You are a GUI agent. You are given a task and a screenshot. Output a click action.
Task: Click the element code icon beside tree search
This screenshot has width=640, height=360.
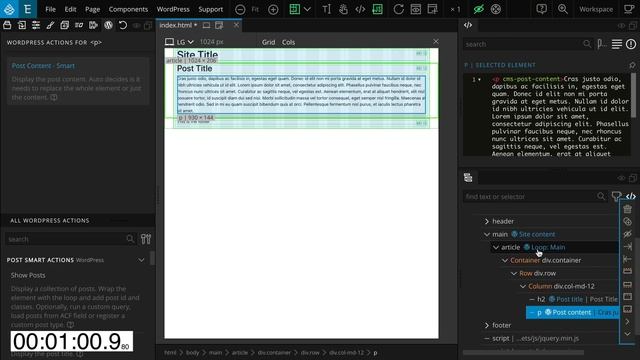(631, 196)
